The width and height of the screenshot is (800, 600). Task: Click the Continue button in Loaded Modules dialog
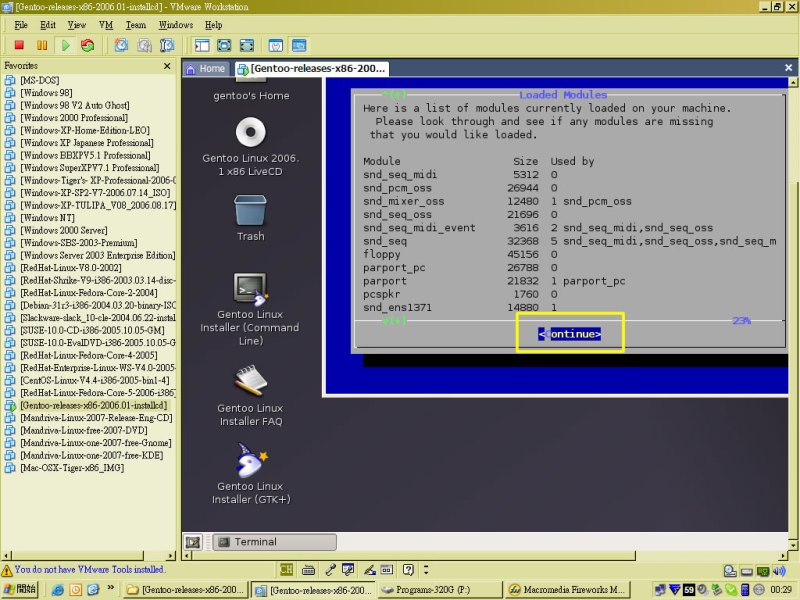[569, 334]
